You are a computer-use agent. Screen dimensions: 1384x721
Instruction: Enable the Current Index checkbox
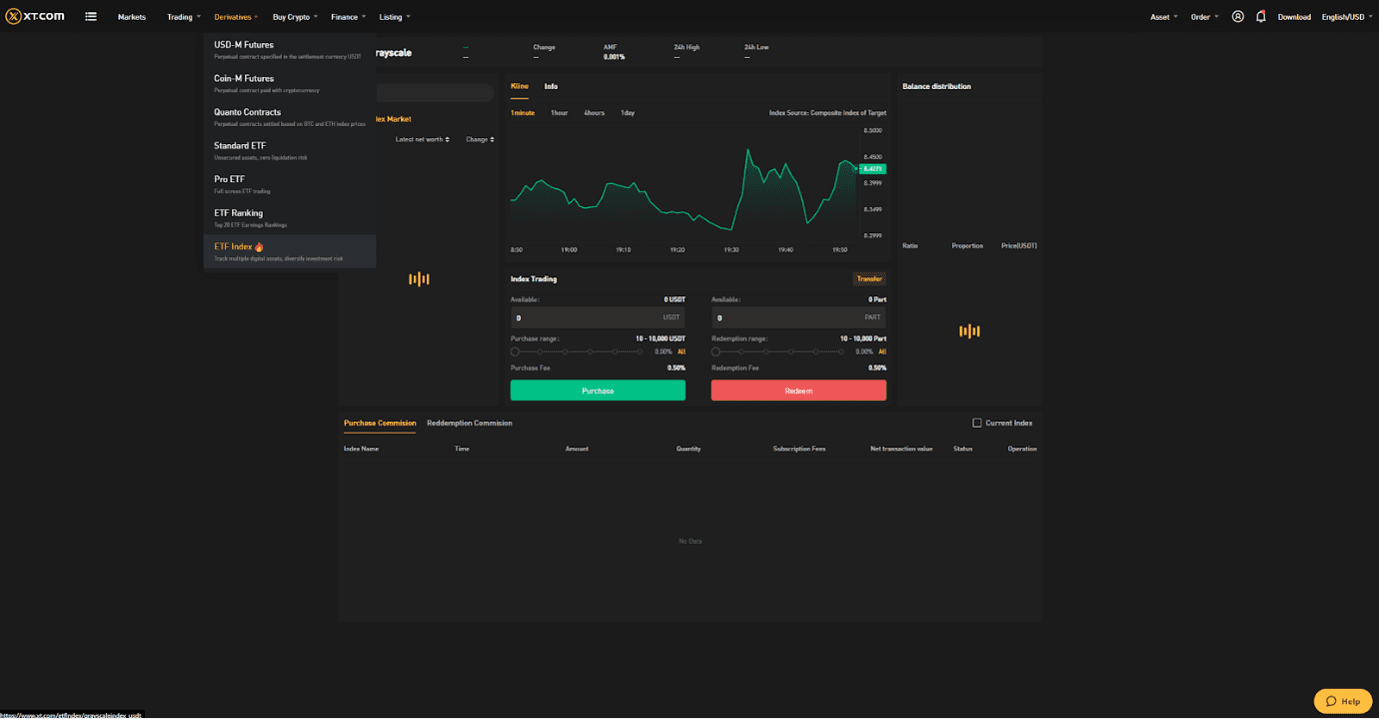[x=976, y=422]
